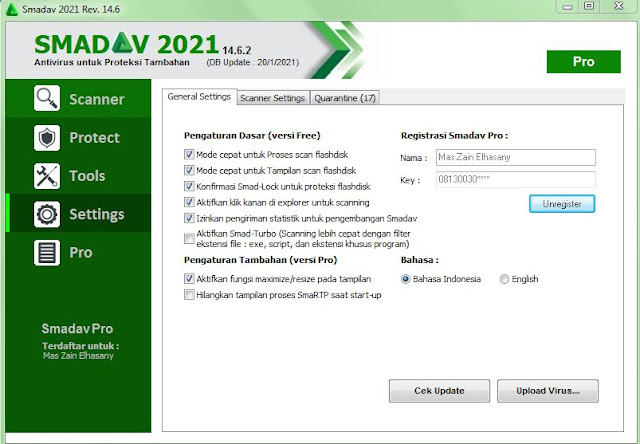The width and height of the screenshot is (640, 444).
Task: Click the Key input field
Action: click(516, 180)
